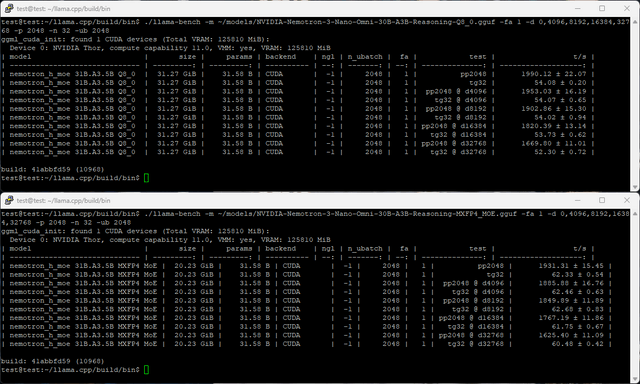Click the value '52.30 ± 0.72'
640x384 pixels.
(560, 152)
